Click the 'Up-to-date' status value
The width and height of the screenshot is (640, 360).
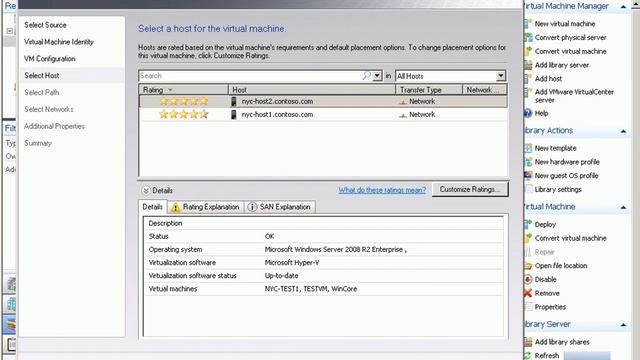(x=281, y=276)
